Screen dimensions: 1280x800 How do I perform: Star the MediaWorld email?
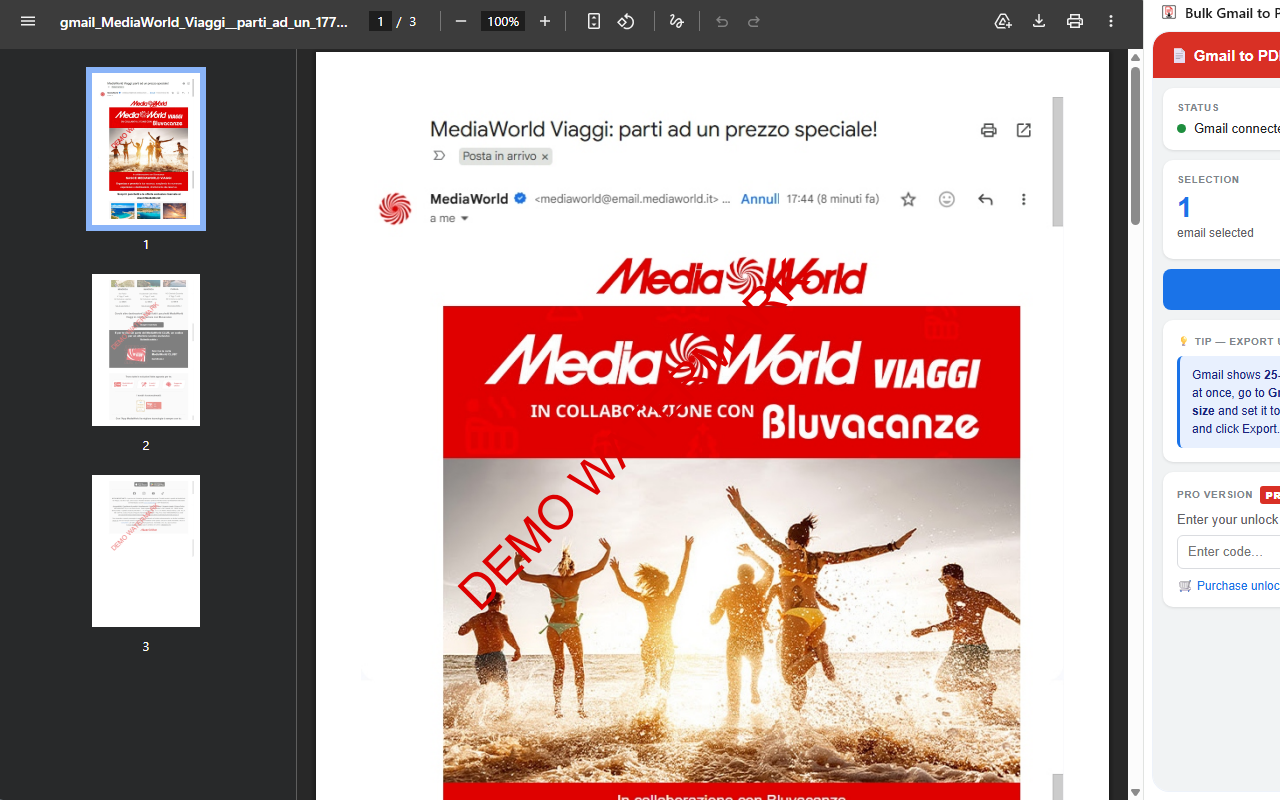[x=908, y=200]
